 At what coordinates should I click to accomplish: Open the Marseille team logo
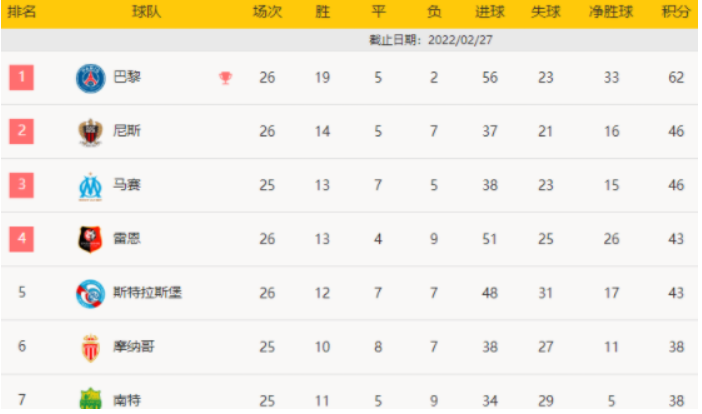click(x=90, y=187)
